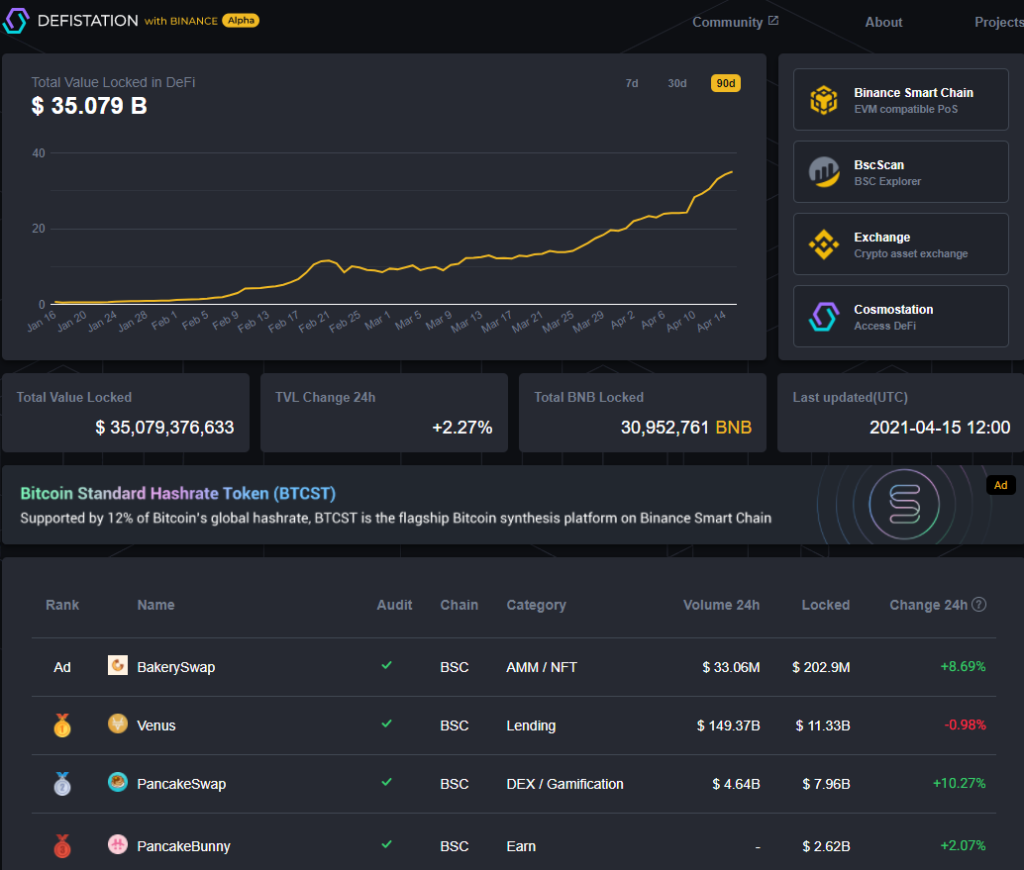Click the Ad badge on the BTCST banner
The height and width of the screenshot is (870, 1024).
1000,485
